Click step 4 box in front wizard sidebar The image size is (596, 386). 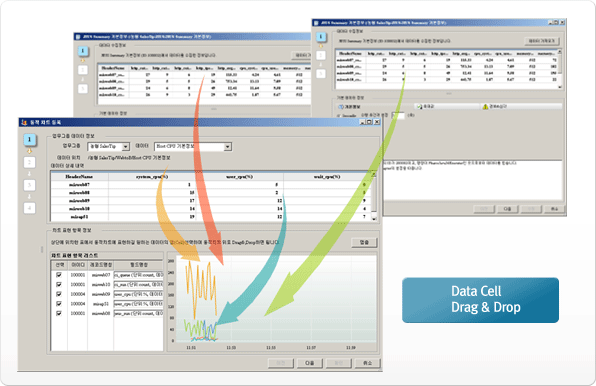29,208
